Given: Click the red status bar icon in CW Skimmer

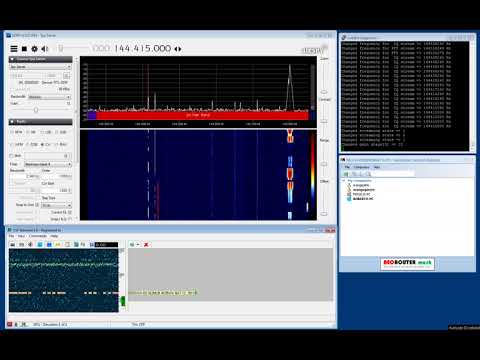Looking at the screenshot, I should [10, 324].
